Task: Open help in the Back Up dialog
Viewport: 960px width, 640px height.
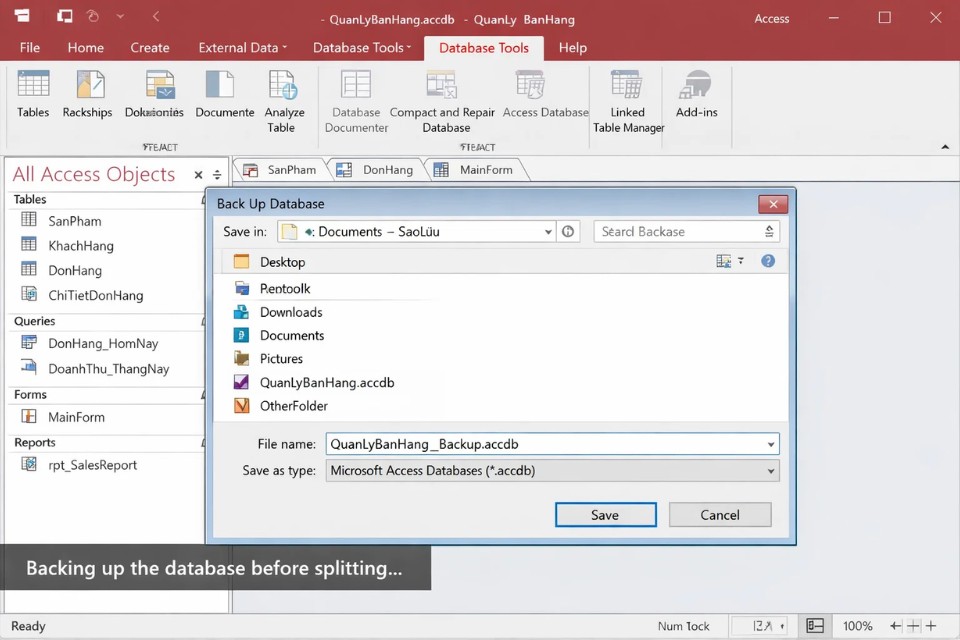Action: point(768,261)
